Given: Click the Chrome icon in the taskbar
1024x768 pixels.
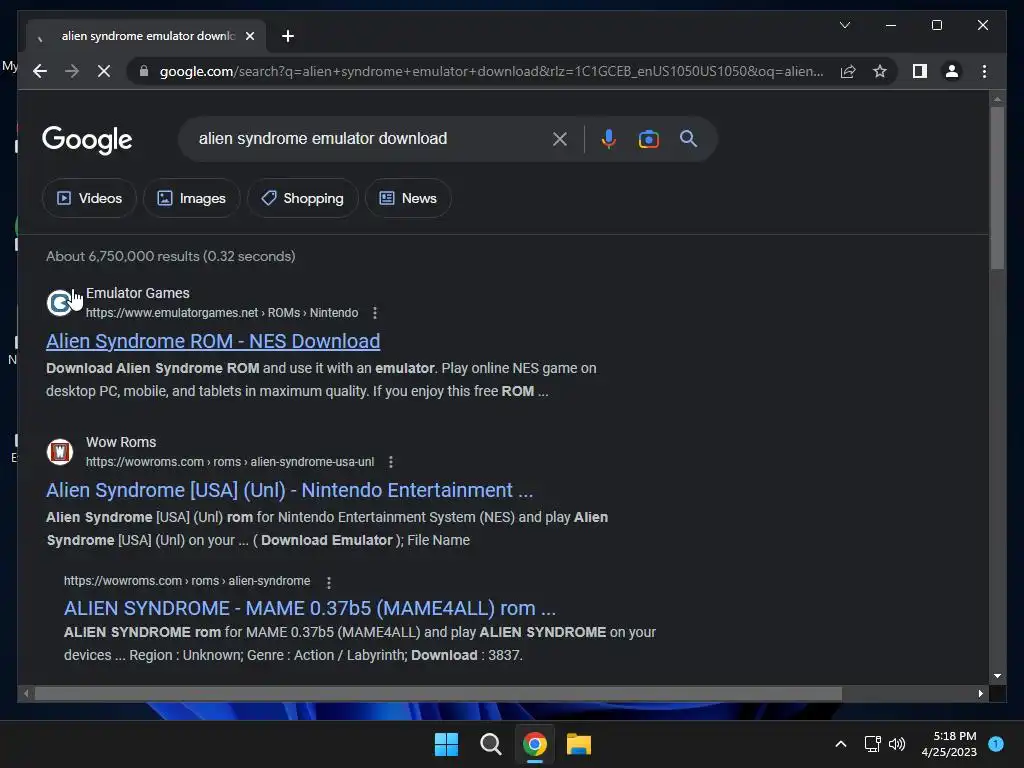Looking at the screenshot, I should pos(535,744).
